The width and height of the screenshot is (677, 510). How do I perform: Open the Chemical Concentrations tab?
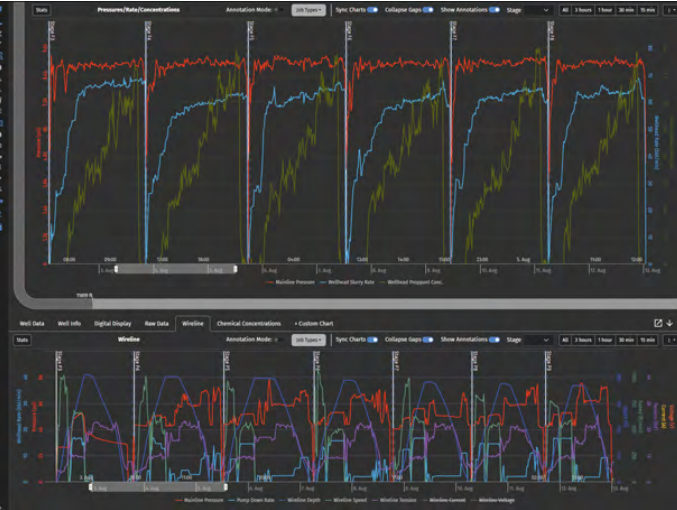(248, 324)
